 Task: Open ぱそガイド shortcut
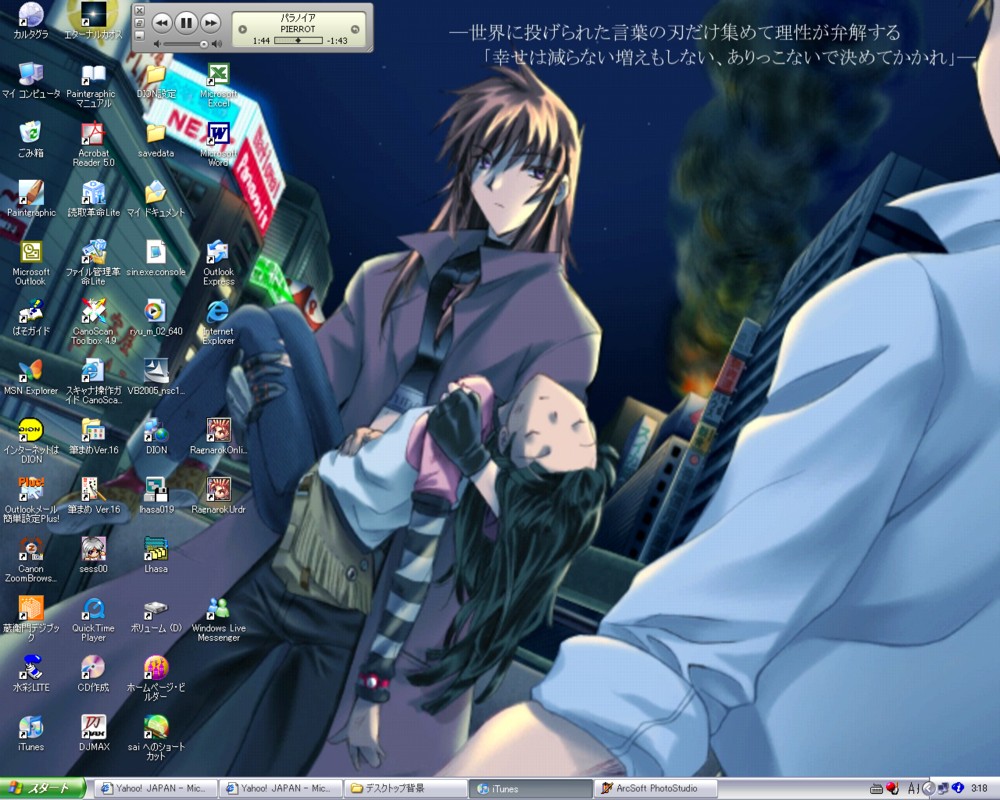tap(31, 318)
